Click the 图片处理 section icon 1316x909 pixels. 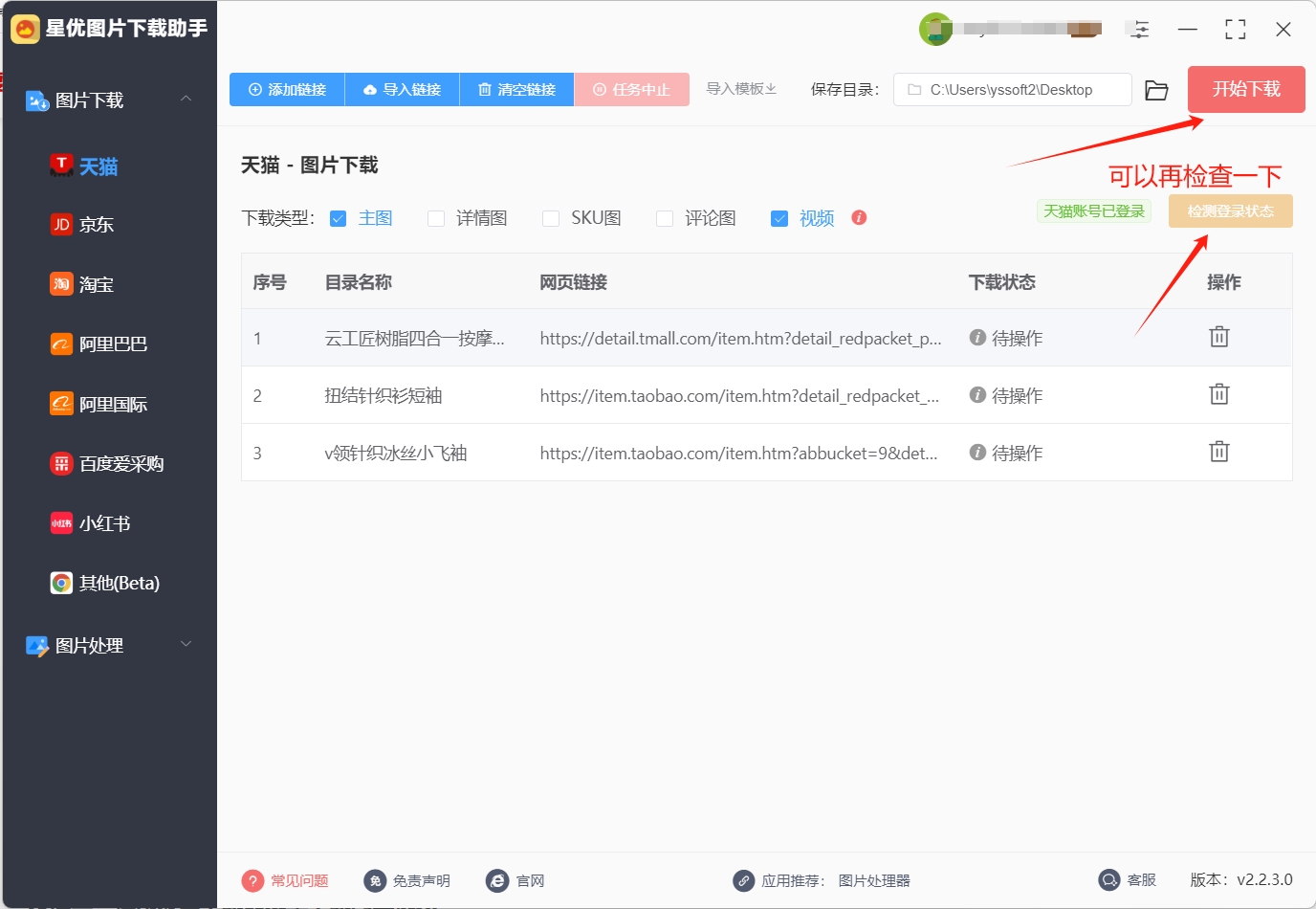point(37,646)
